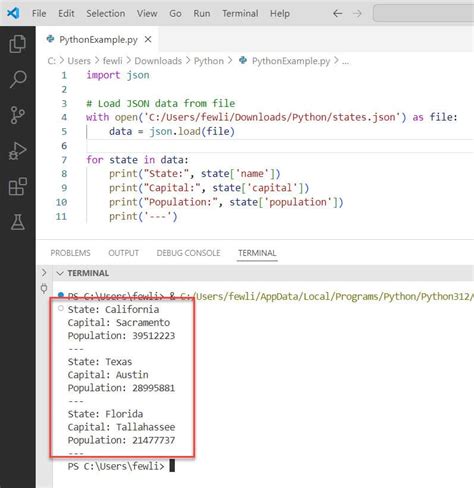This screenshot has width=474, height=488.
Task: Switch to the OUTPUT panel tab
Action: 123,253
